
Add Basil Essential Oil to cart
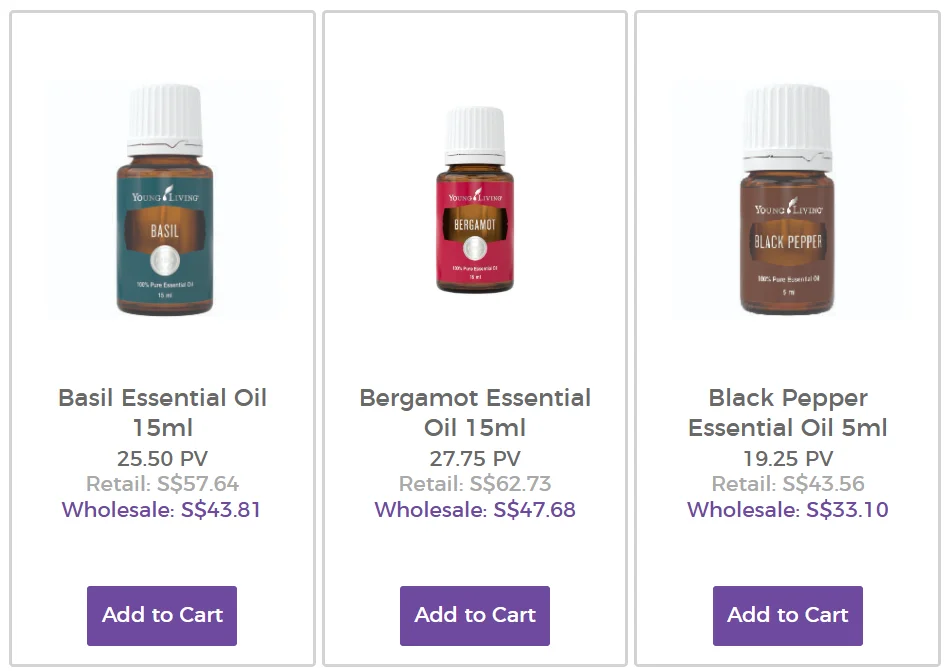pyautogui.click(x=162, y=615)
